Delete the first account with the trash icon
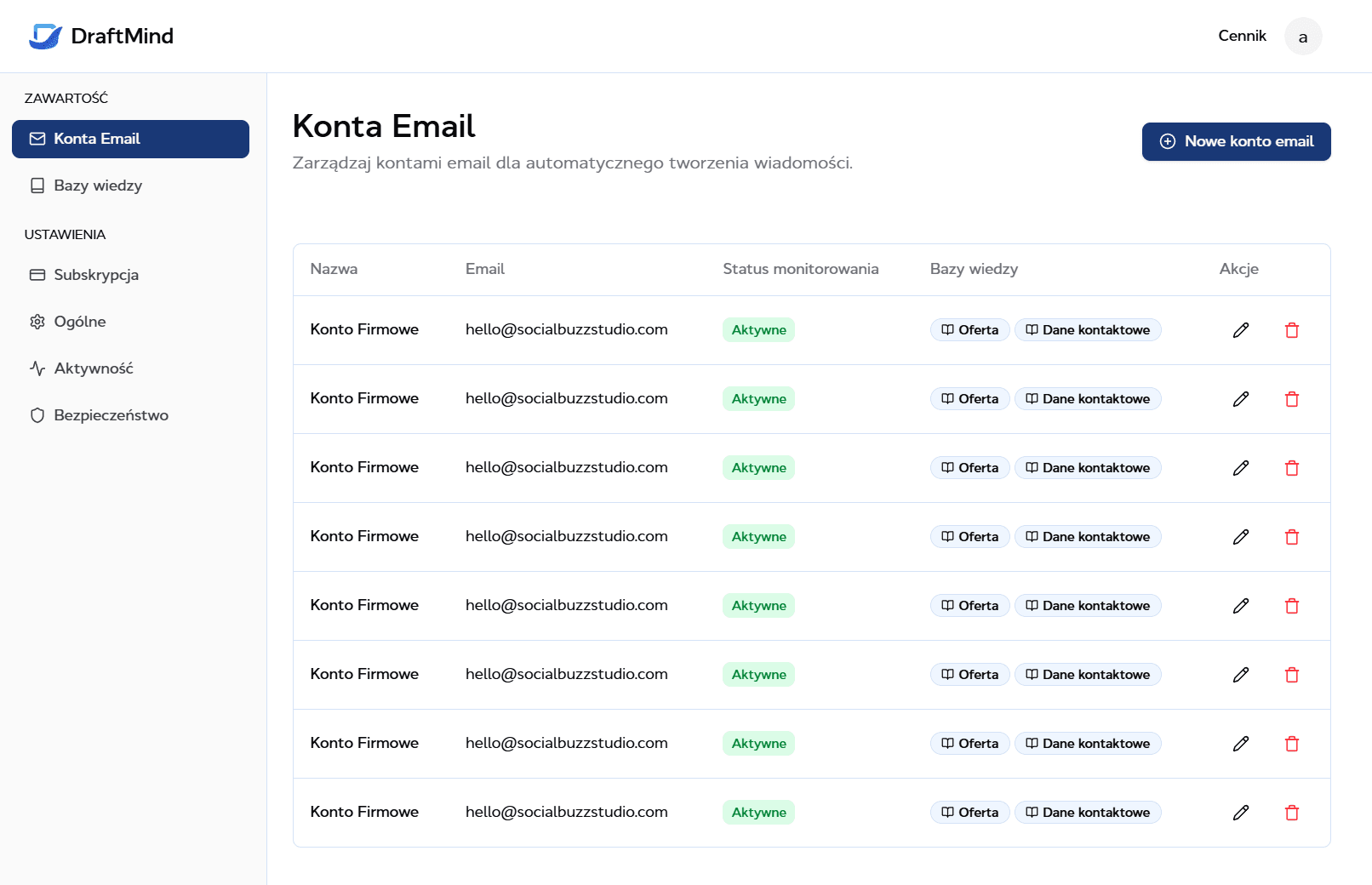Image resolution: width=1372 pixels, height=885 pixels. (x=1292, y=330)
